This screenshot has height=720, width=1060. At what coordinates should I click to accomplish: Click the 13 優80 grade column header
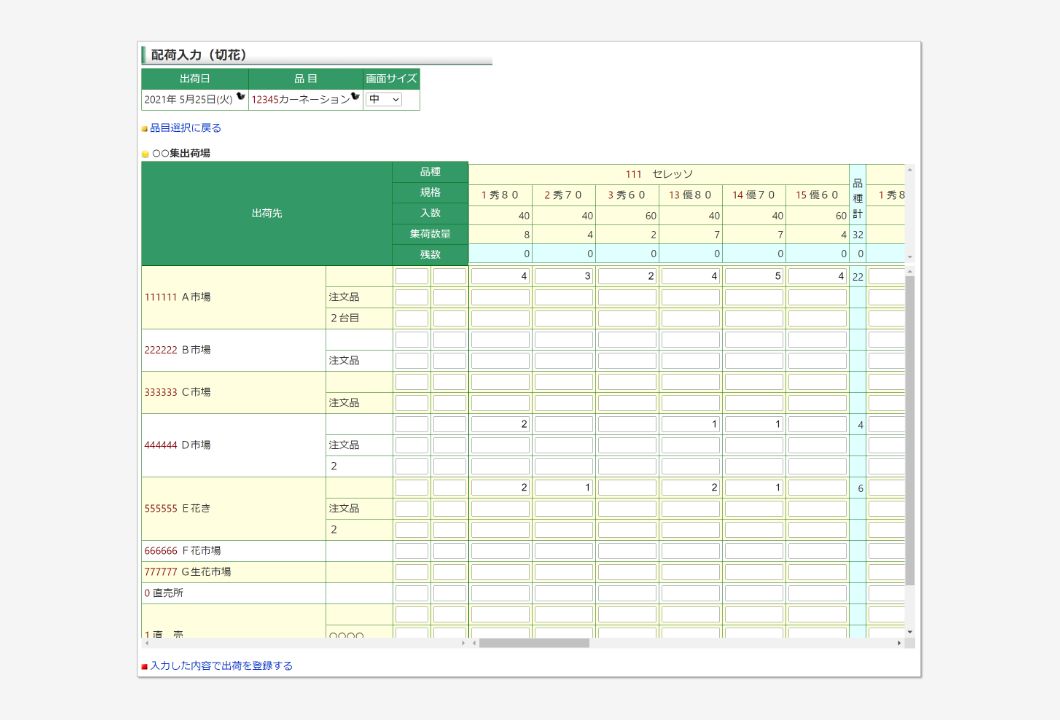pyautogui.click(x=690, y=195)
